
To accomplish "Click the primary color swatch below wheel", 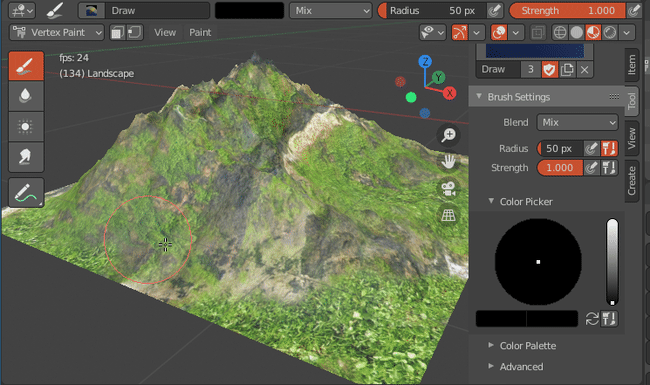I will tap(501, 319).
